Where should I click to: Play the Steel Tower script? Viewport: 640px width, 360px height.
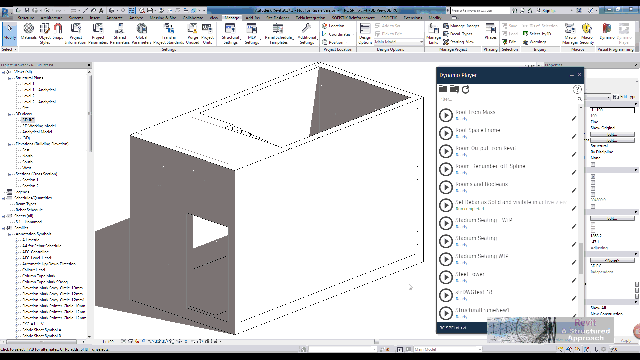446,277
